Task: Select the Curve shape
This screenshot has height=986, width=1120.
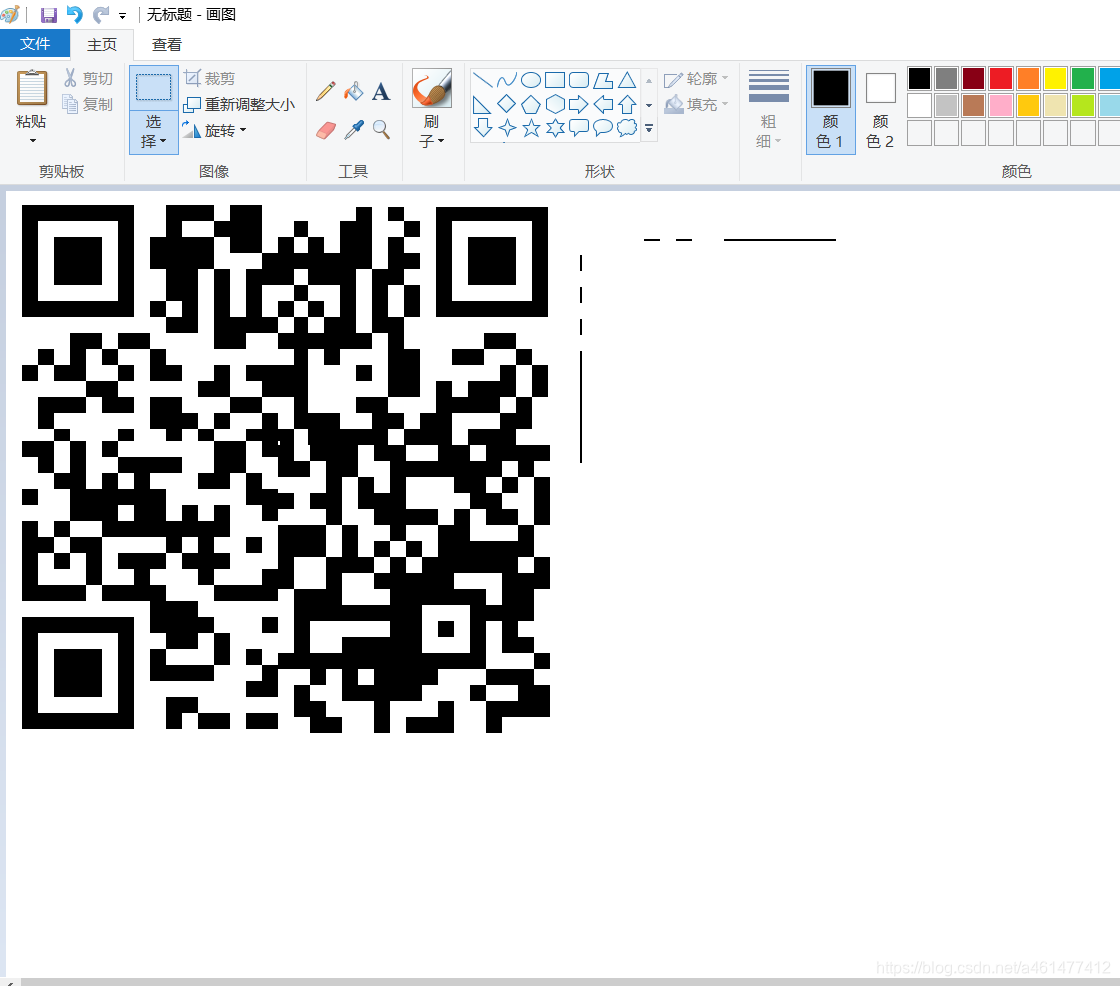Action: pos(506,80)
